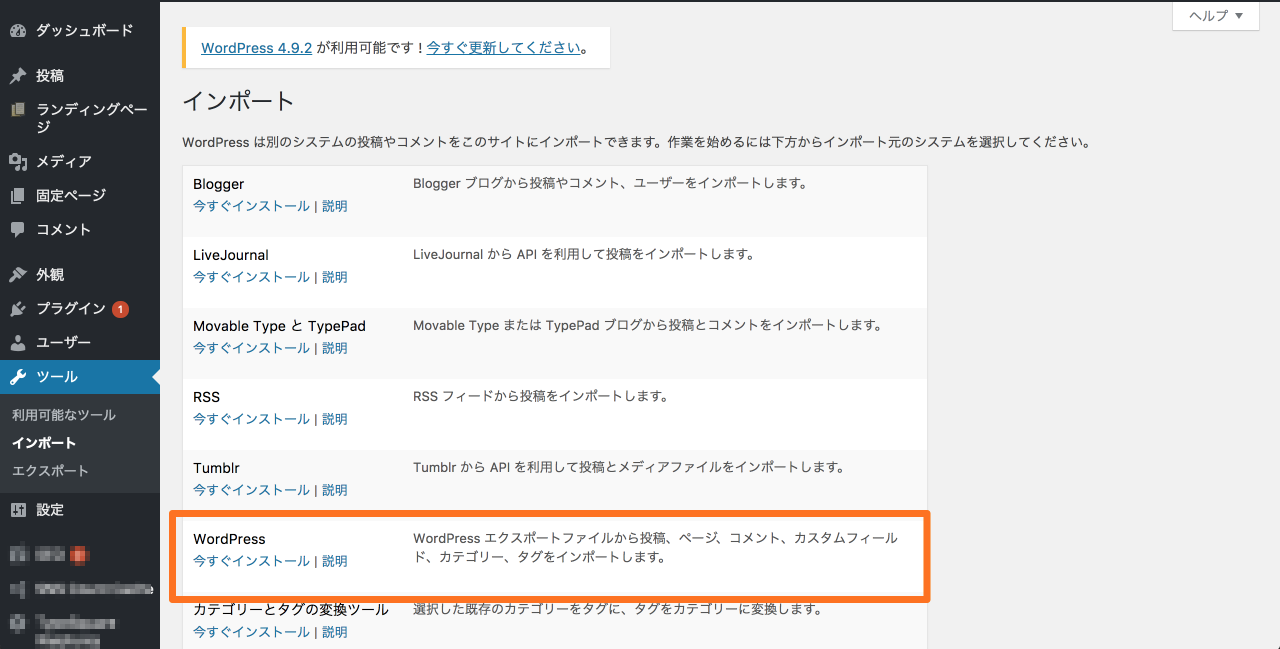
Task: Open the 設定 menu
Action: point(80,510)
